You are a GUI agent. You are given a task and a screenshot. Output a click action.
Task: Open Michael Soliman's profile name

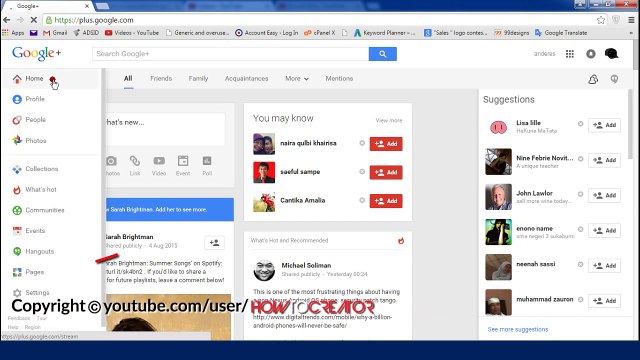point(306,265)
